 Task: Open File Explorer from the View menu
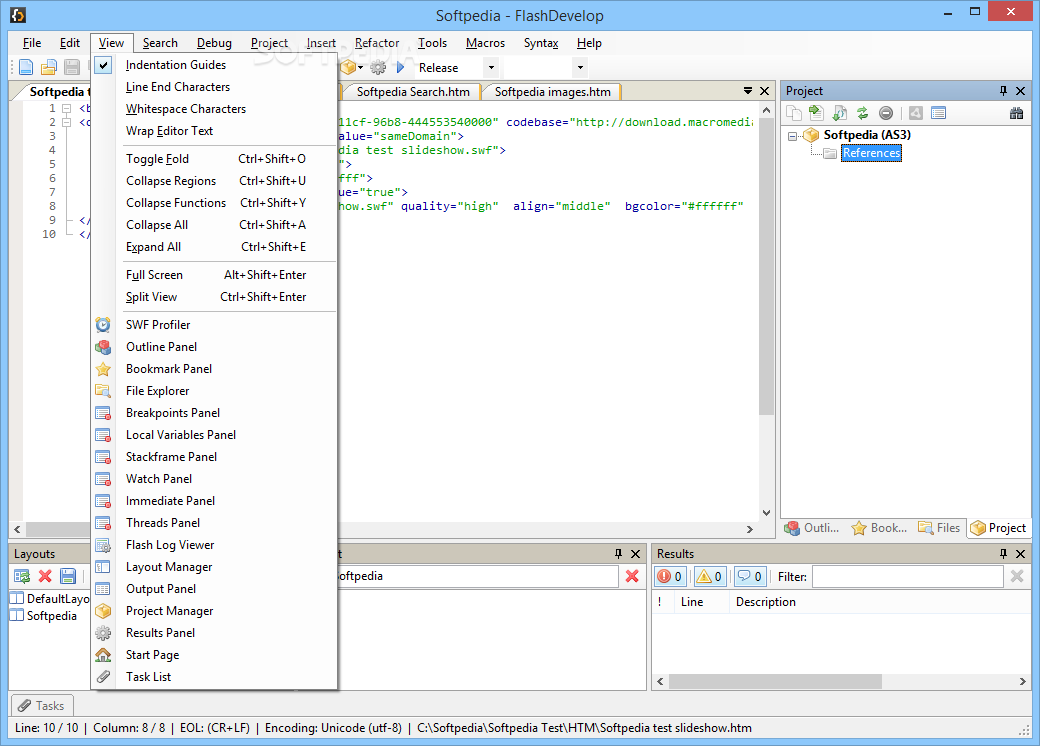tap(214, 391)
